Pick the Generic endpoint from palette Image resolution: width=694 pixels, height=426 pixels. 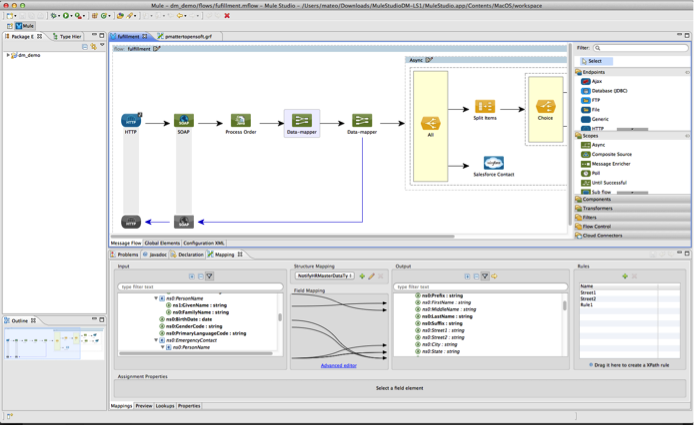[x=595, y=119]
